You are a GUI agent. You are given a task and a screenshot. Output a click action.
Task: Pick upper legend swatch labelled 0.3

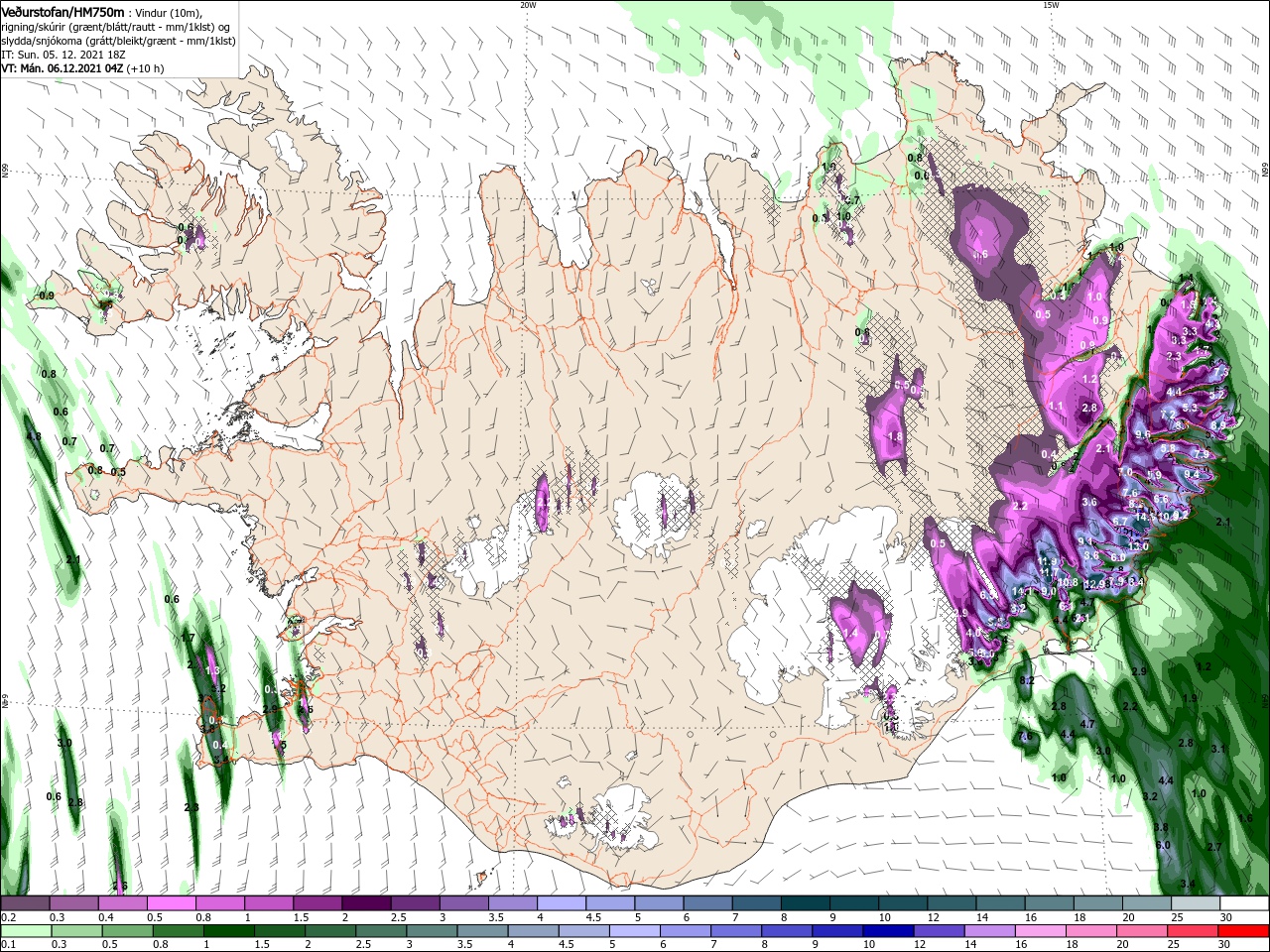73,903
